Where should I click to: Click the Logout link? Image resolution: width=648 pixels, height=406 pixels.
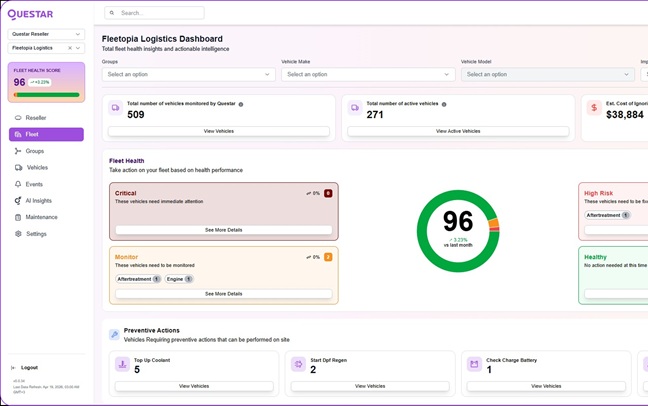[x=29, y=368]
